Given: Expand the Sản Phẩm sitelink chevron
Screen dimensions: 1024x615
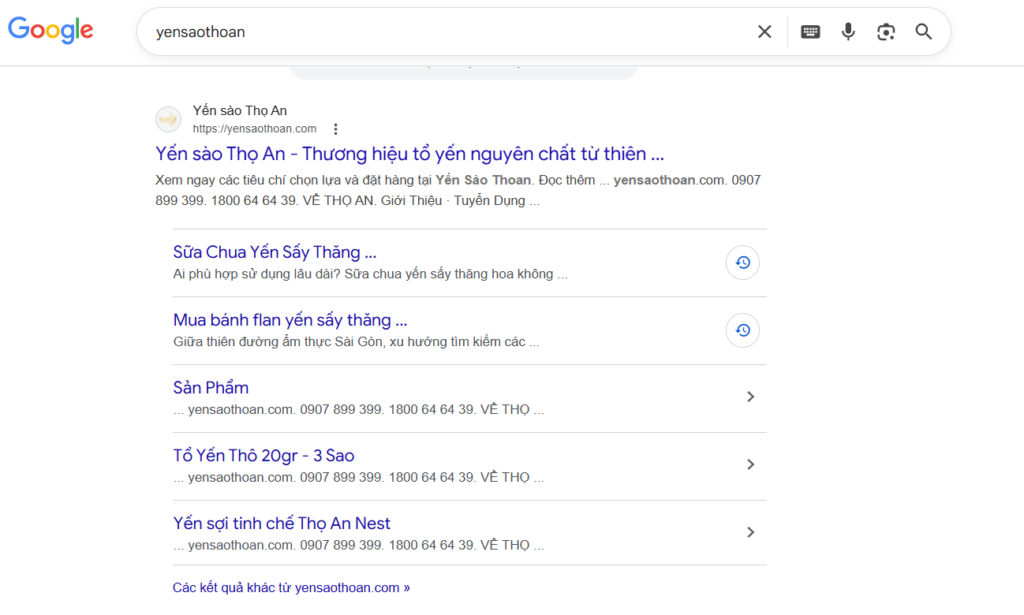Looking at the screenshot, I should point(751,396).
